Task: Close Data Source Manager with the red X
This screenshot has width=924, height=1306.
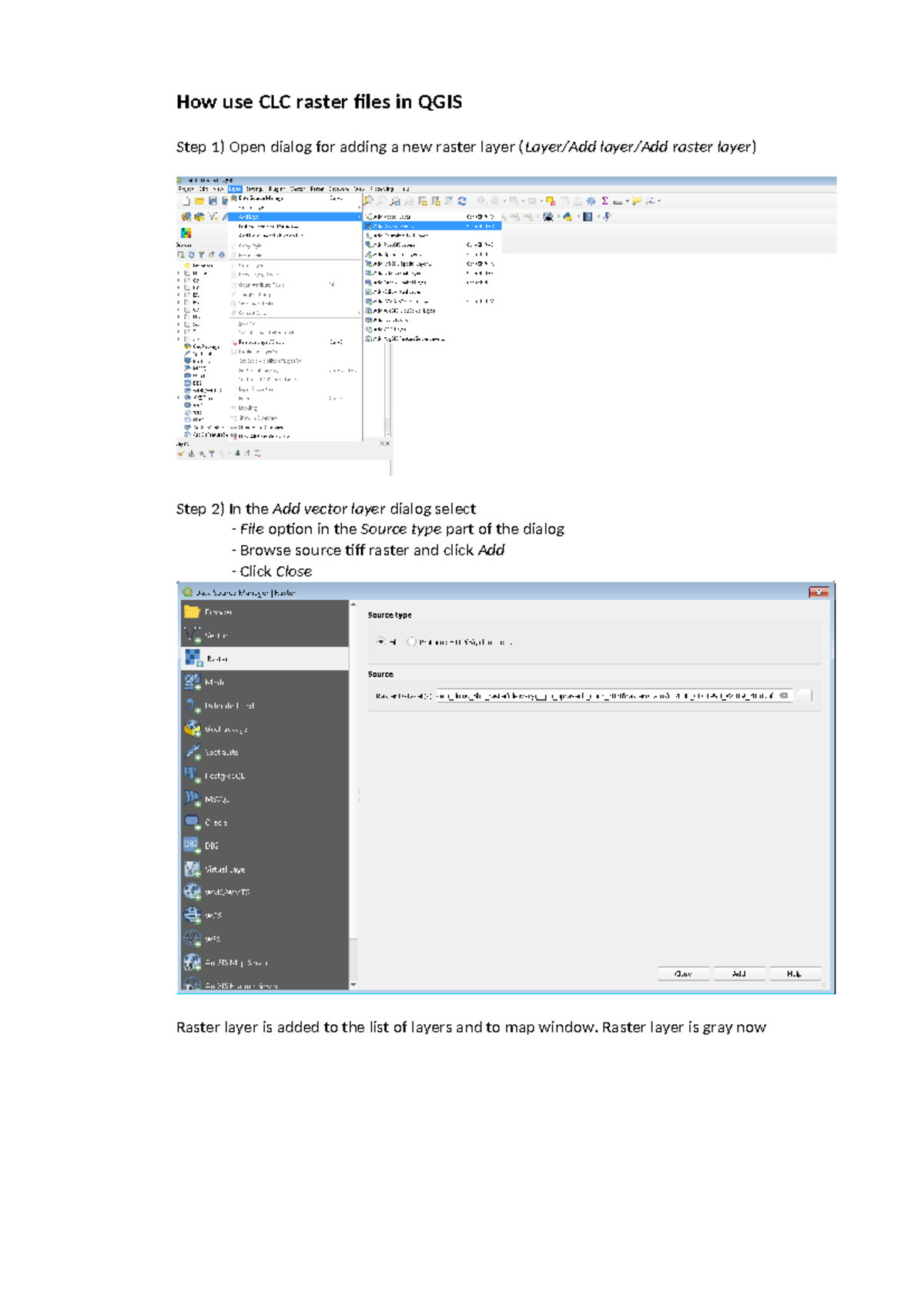Action: 819,592
